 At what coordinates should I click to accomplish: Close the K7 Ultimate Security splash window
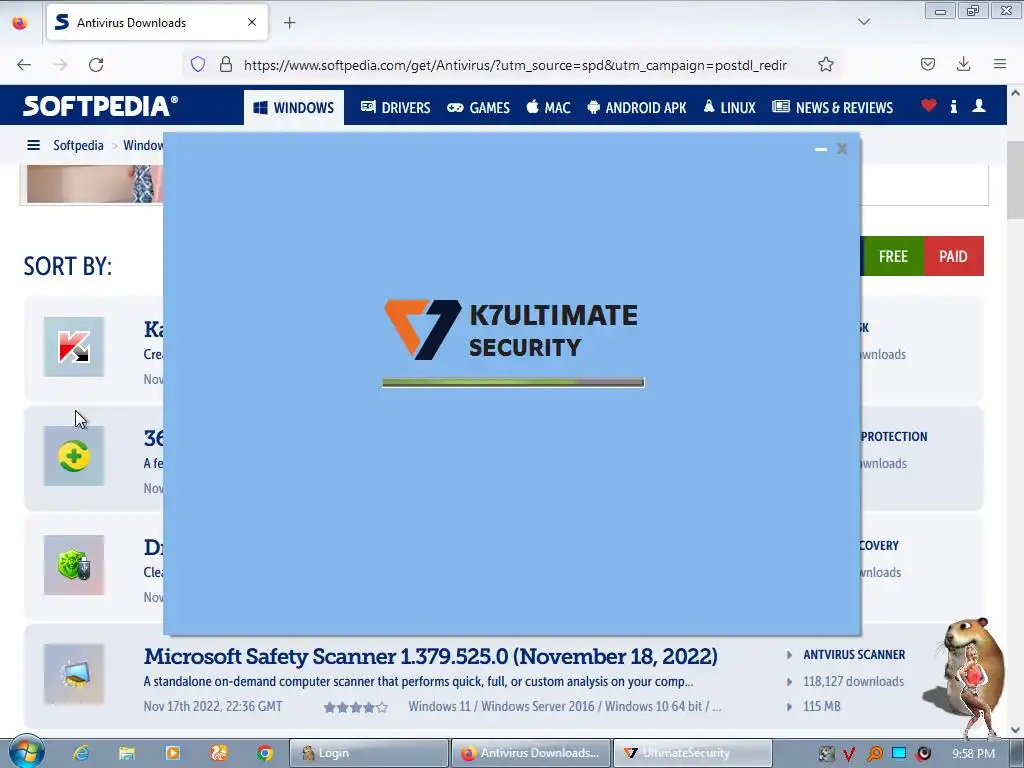(x=842, y=149)
